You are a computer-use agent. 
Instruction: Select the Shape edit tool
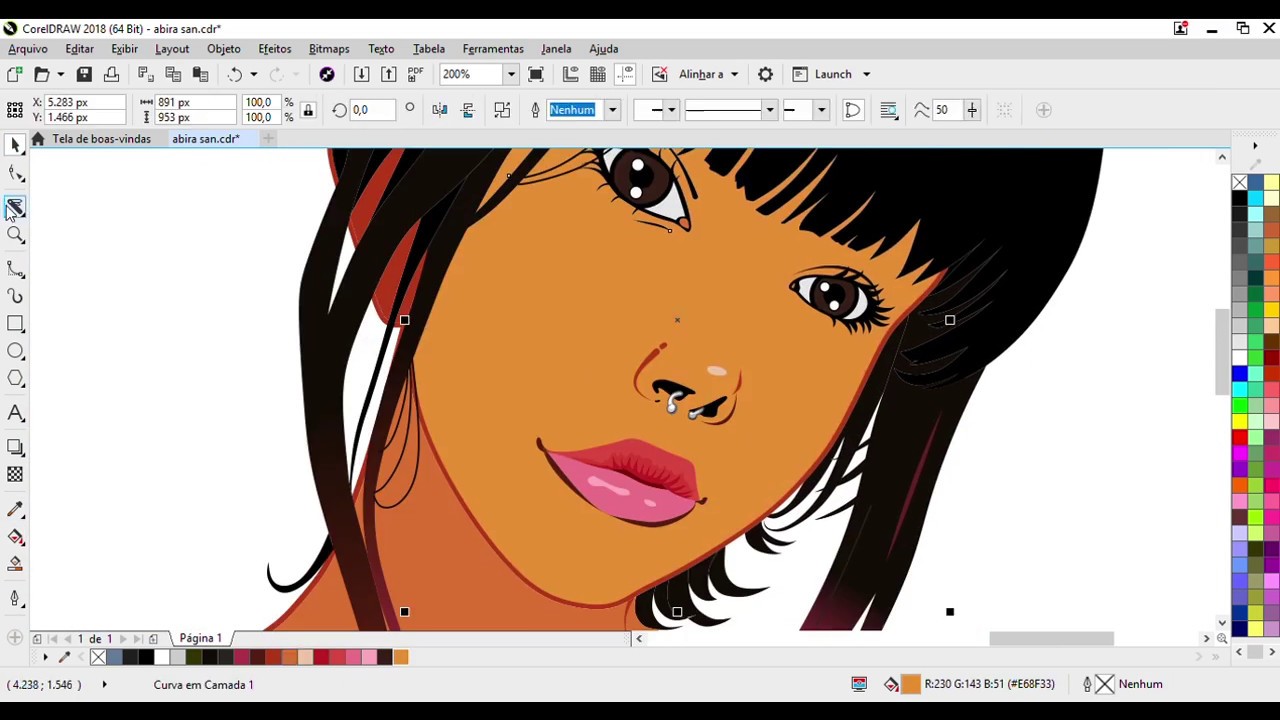click(x=15, y=175)
